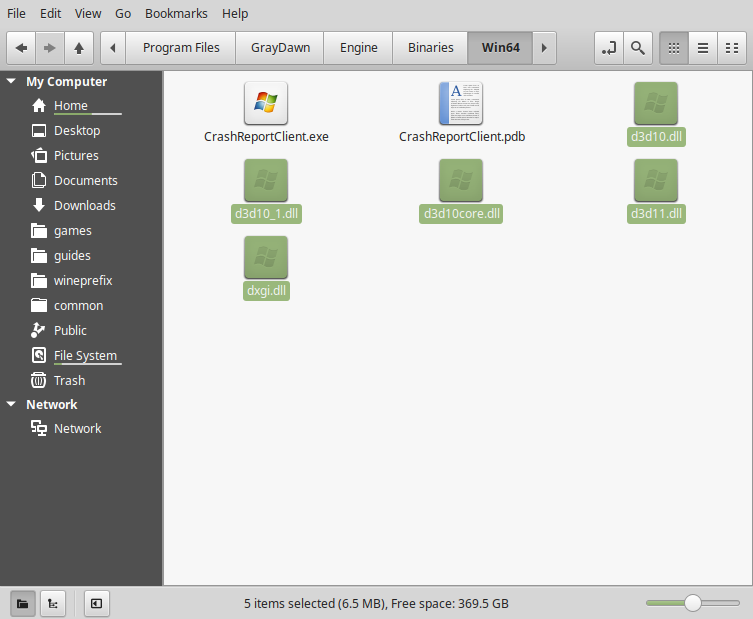The height and width of the screenshot is (619, 753).
Task: Select the CrashReportClient.exe file icon
Action: pos(266,103)
